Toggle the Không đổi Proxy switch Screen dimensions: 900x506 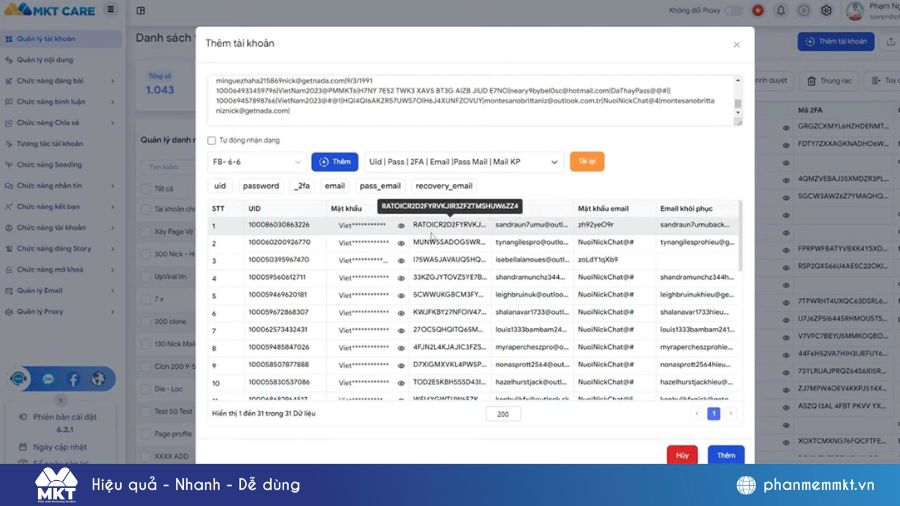(734, 10)
